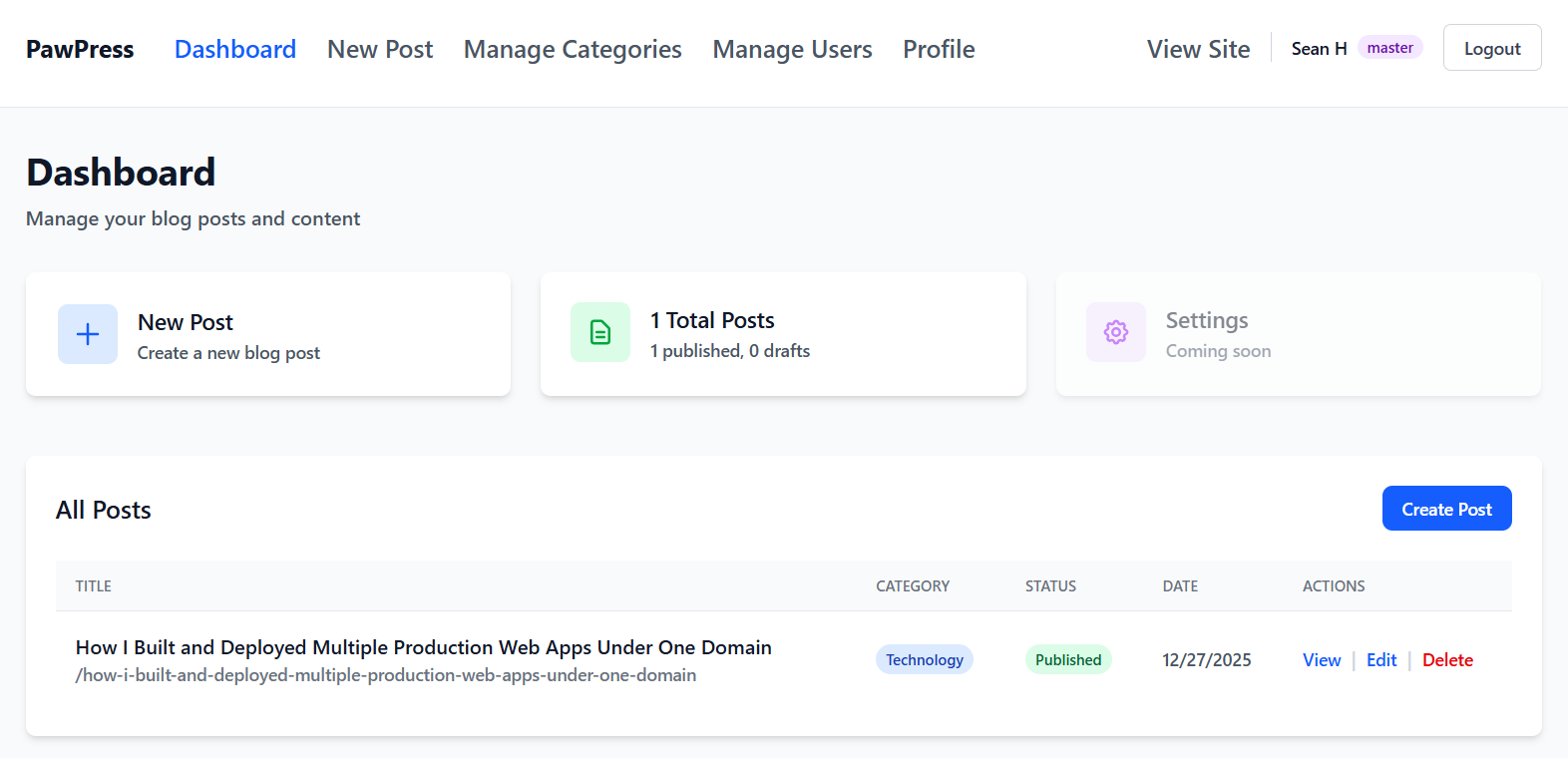Screen dimensions: 1568x758
Task: Open the New Post card title
Action: point(186,322)
